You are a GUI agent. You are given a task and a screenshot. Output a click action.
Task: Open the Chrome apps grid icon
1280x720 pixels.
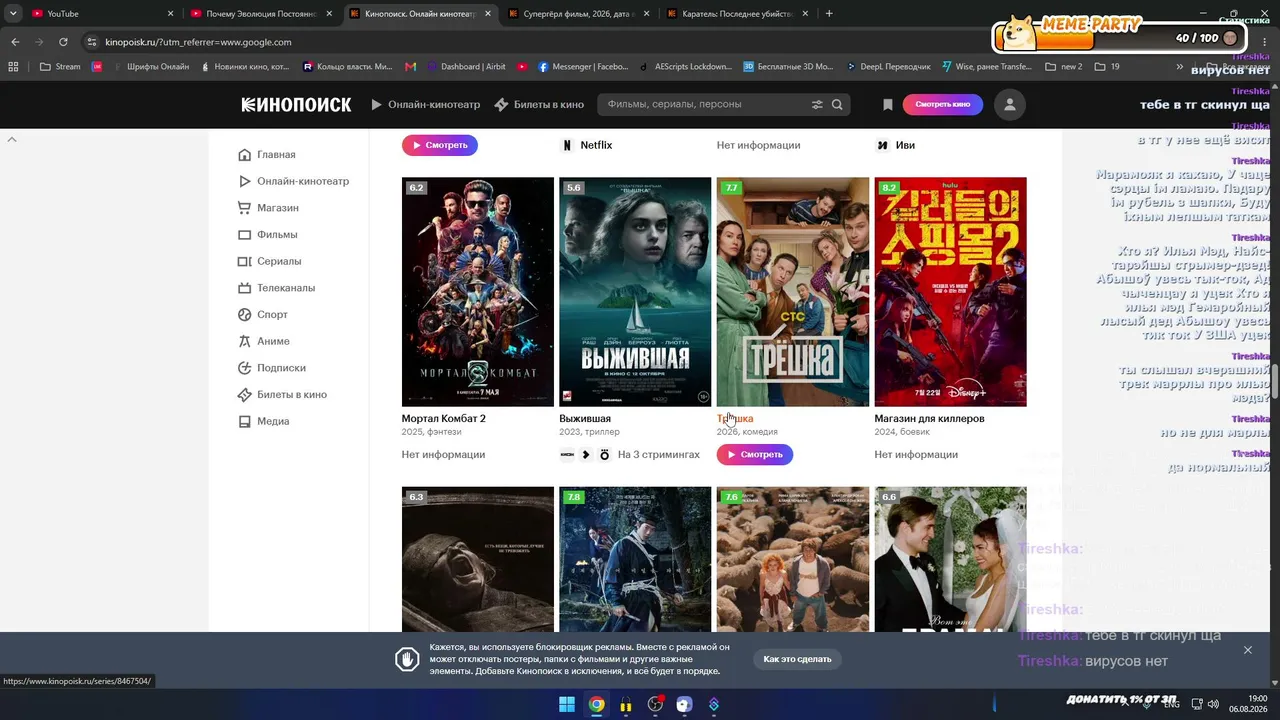13,67
